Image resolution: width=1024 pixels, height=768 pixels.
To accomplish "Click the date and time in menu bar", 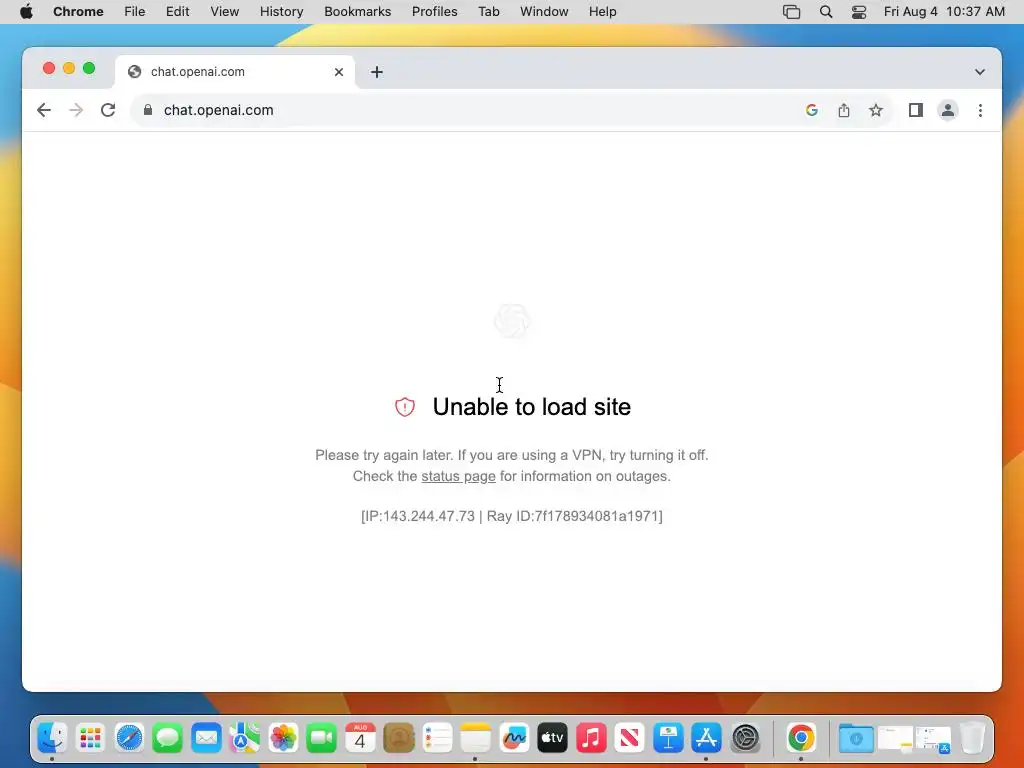I will [x=944, y=12].
